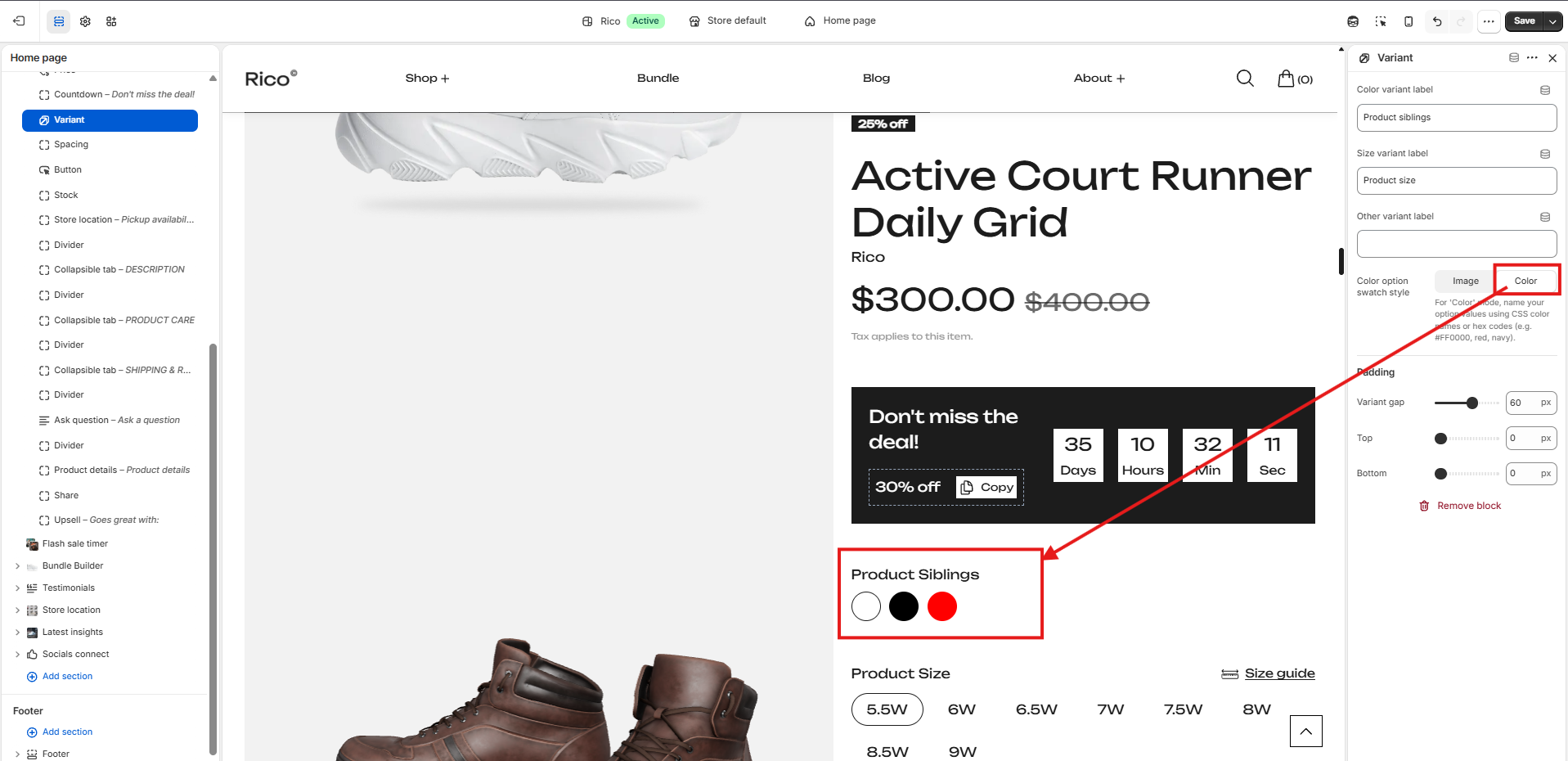
Task: Open the About + navigation menu
Action: pos(1098,79)
